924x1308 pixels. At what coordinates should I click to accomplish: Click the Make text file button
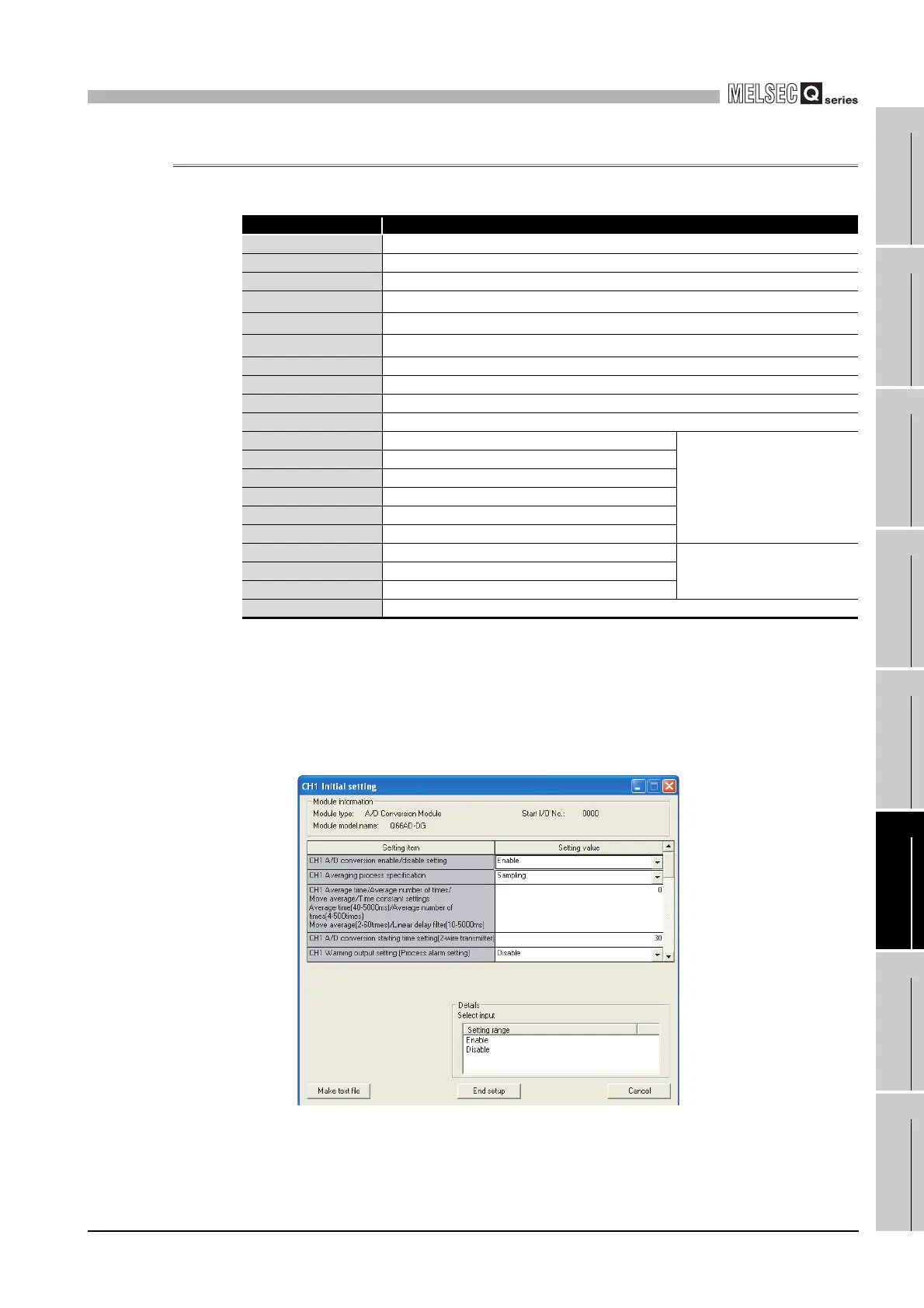(339, 1091)
